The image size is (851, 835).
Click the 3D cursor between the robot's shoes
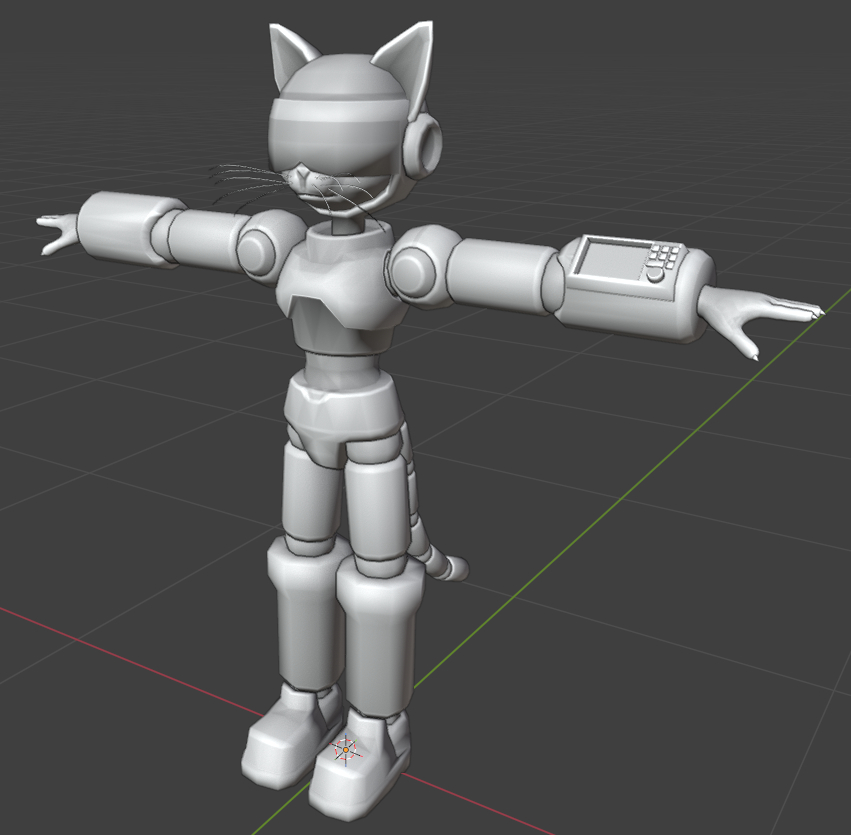click(x=346, y=748)
